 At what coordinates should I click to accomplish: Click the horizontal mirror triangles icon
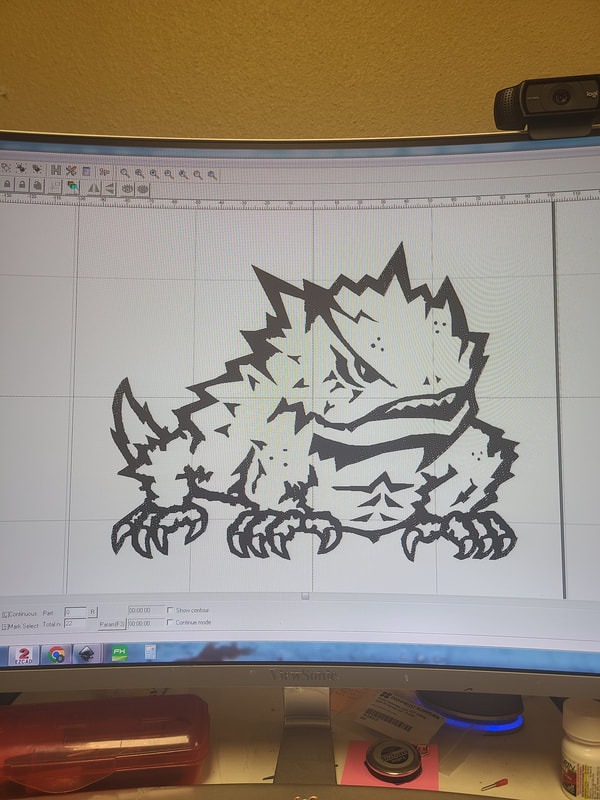(94, 188)
